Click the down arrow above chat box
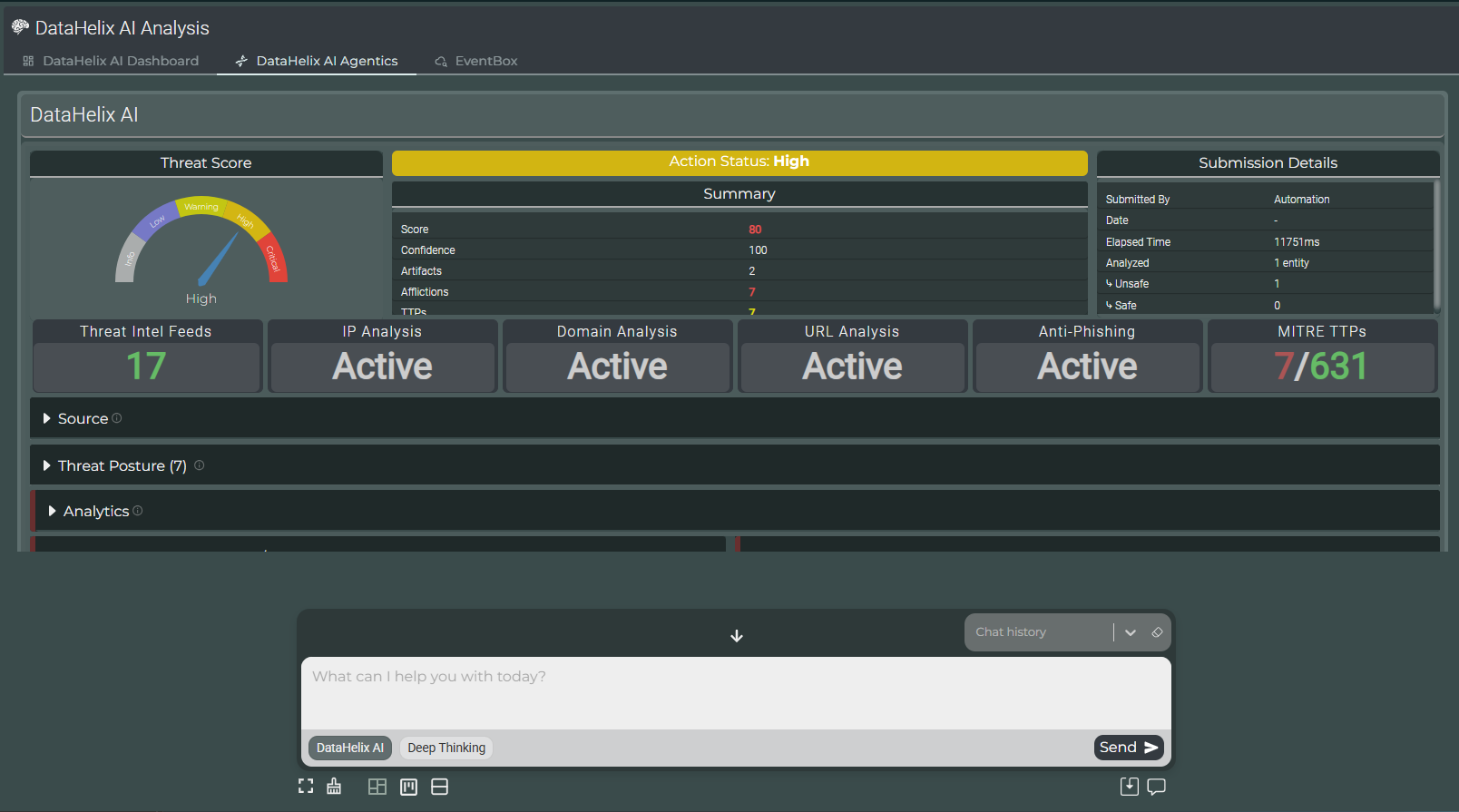This screenshot has height=812, width=1459. coord(737,636)
